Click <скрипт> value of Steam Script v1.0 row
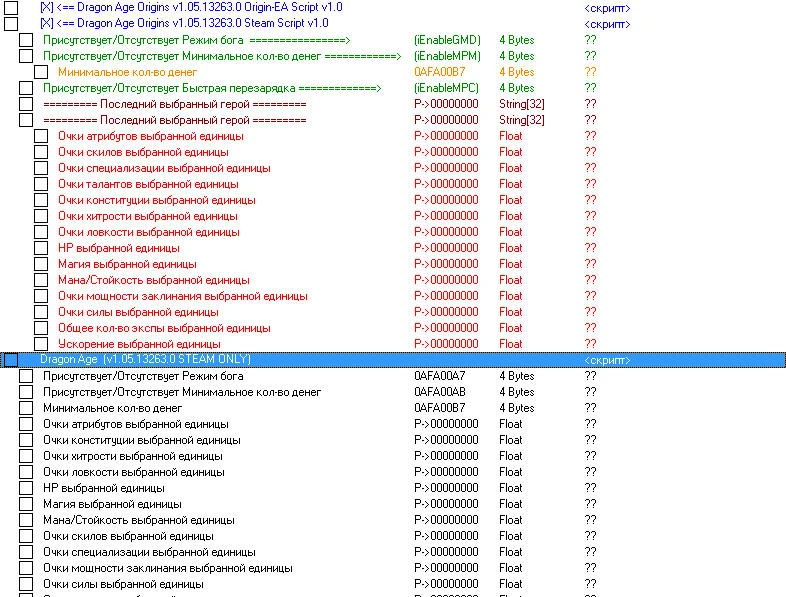The width and height of the screenshot is (786, 597). [607, 24]
